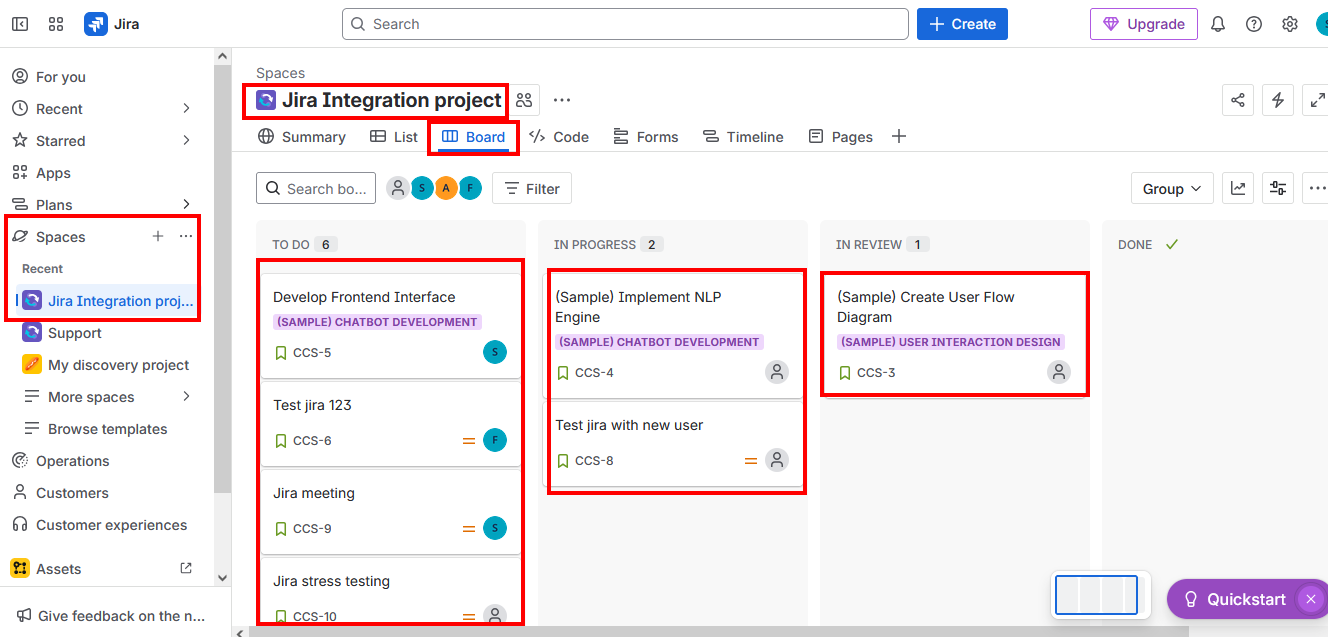Image resolution: width=1328 pixels, height=637 pixels.
Task: Open the board insights chart icon
Action: [1238, 188]
